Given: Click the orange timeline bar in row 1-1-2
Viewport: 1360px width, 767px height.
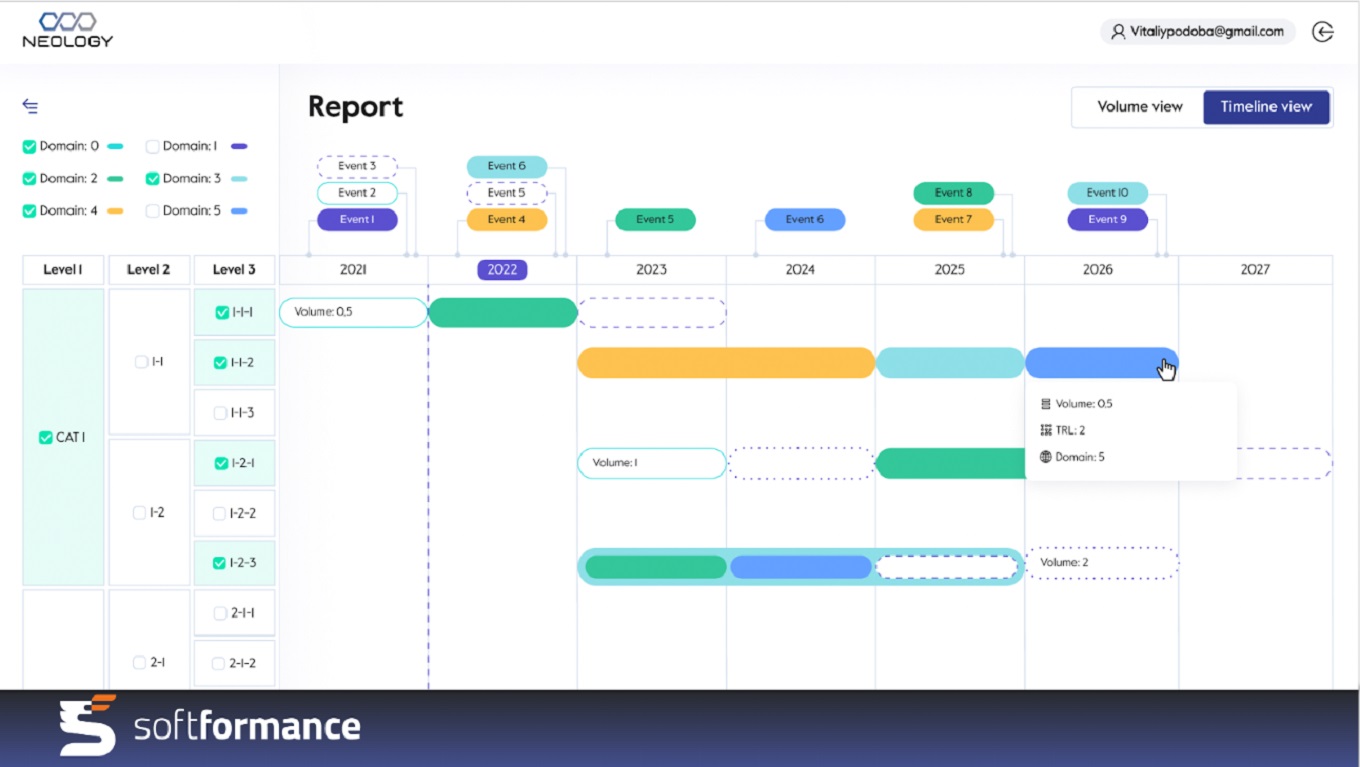Looking at the screenshot, I should [726, 363].
